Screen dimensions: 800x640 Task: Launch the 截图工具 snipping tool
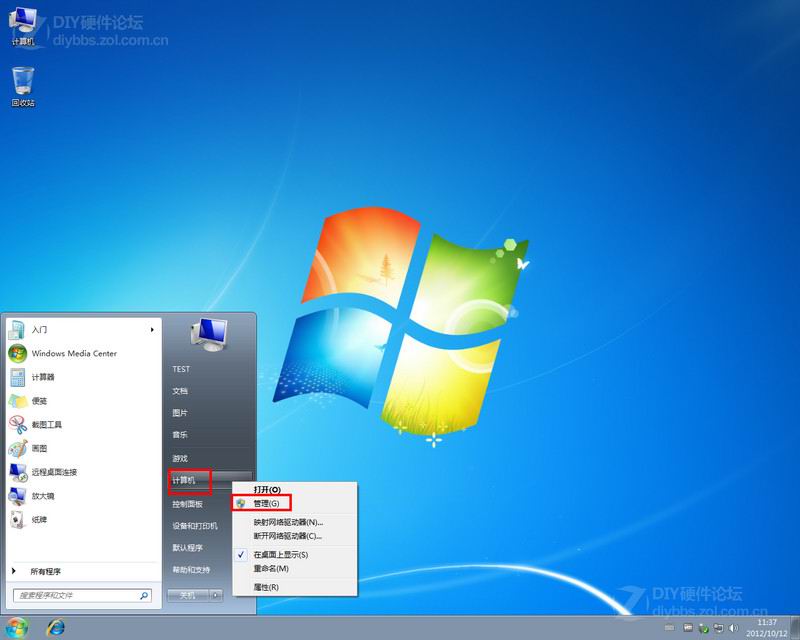pos(83,425)
